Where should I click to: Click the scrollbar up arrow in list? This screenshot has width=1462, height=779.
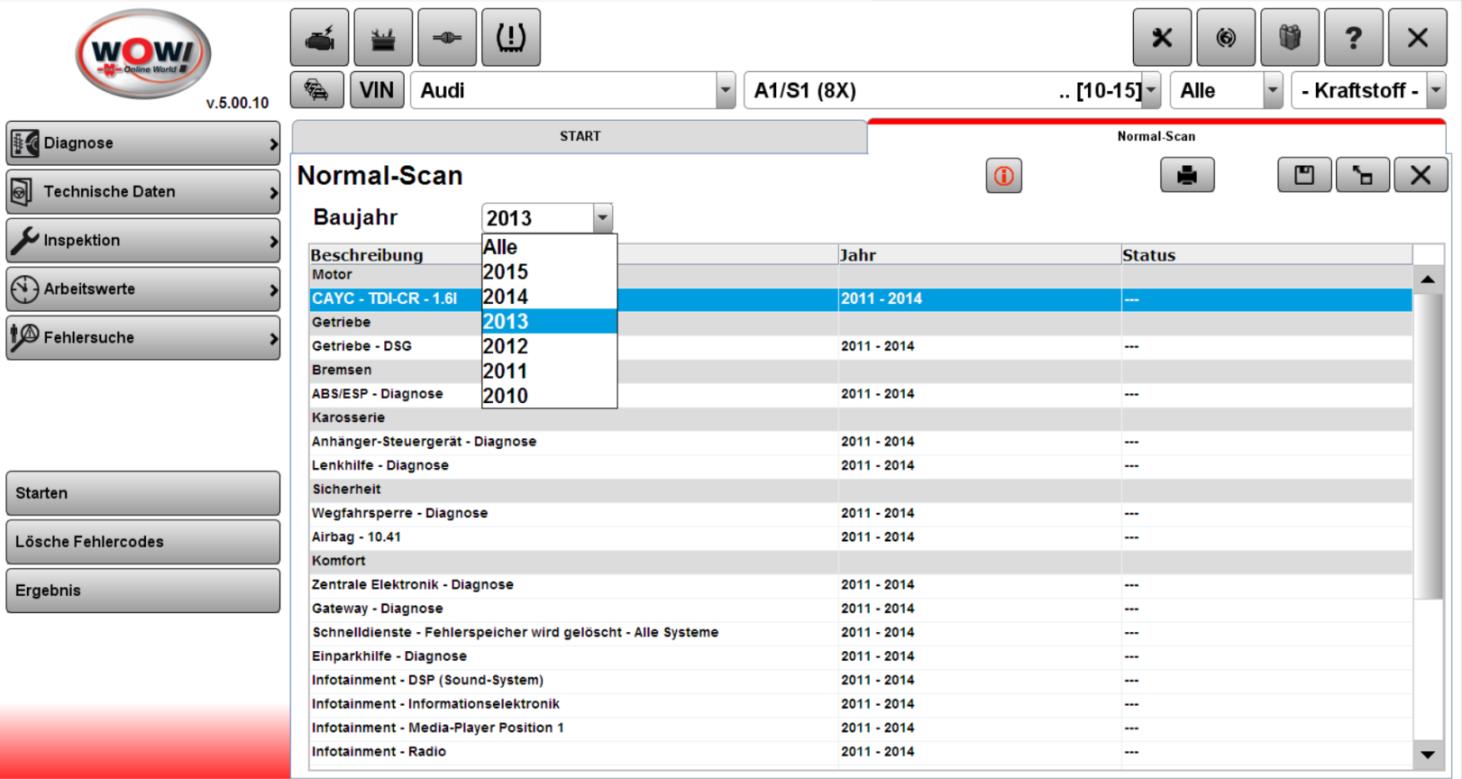[1428, 279]
